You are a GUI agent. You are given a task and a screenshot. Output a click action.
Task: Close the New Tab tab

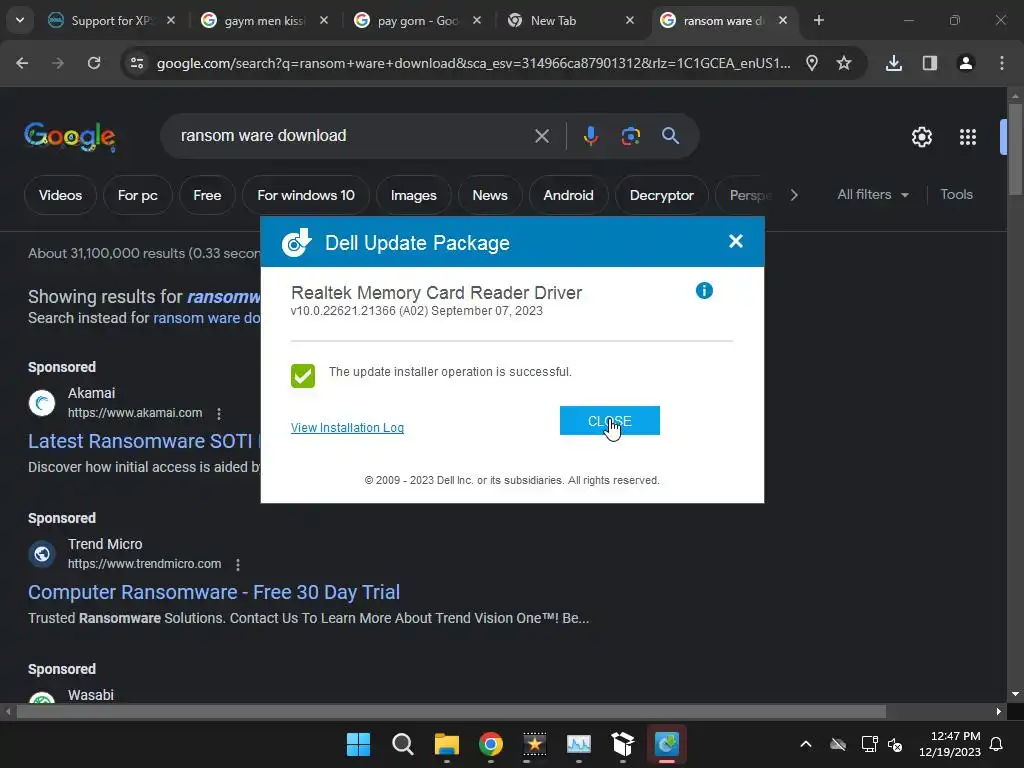coord(630,20)
